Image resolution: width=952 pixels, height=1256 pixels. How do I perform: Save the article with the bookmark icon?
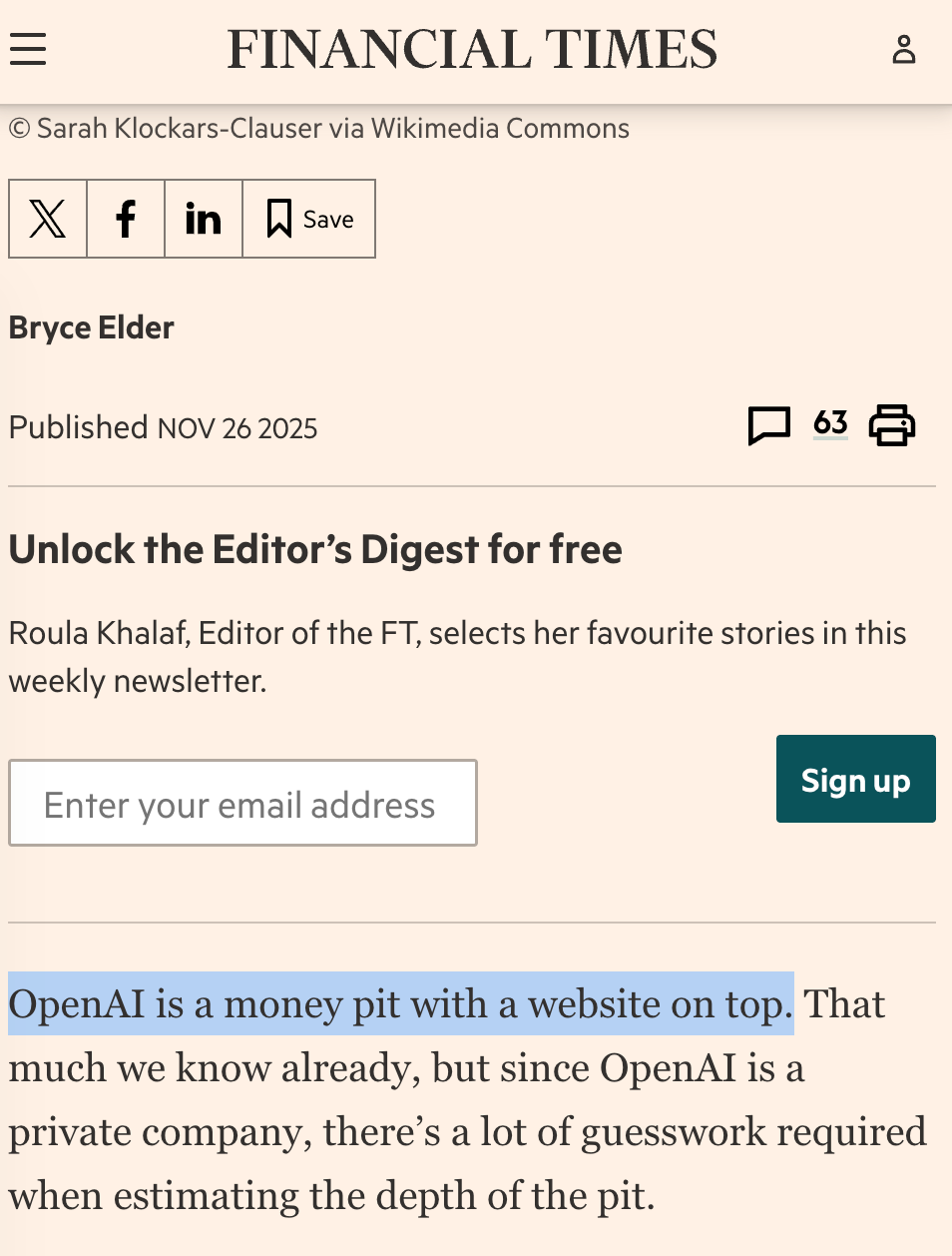point(279,218)
